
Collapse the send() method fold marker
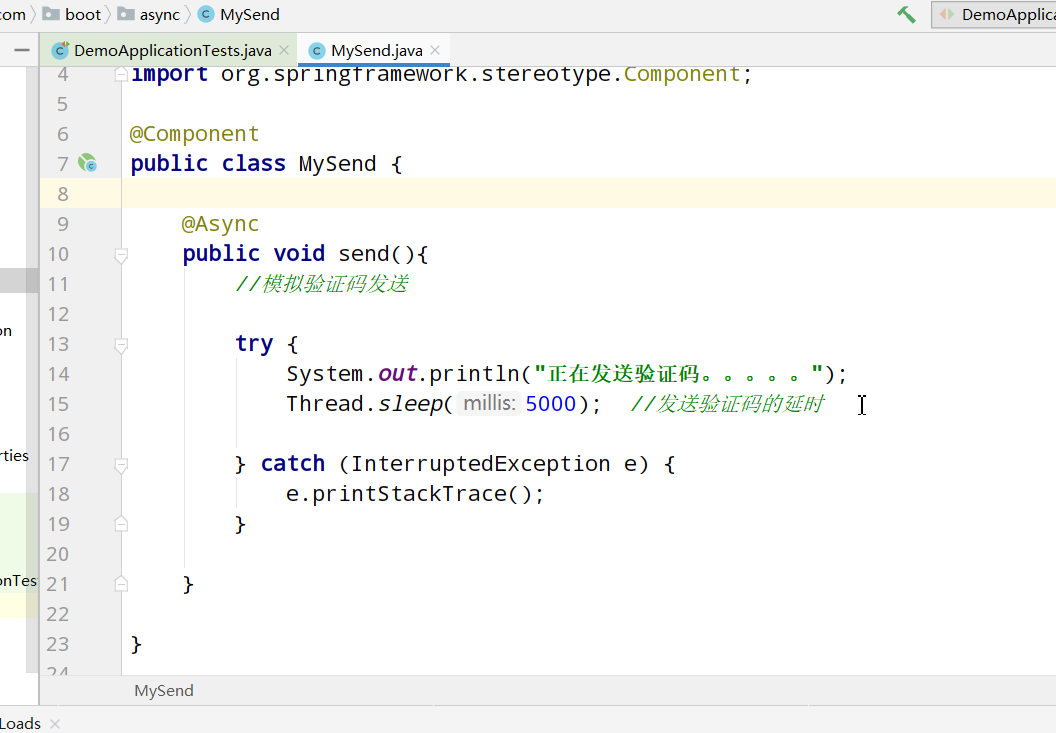[121, 255]
